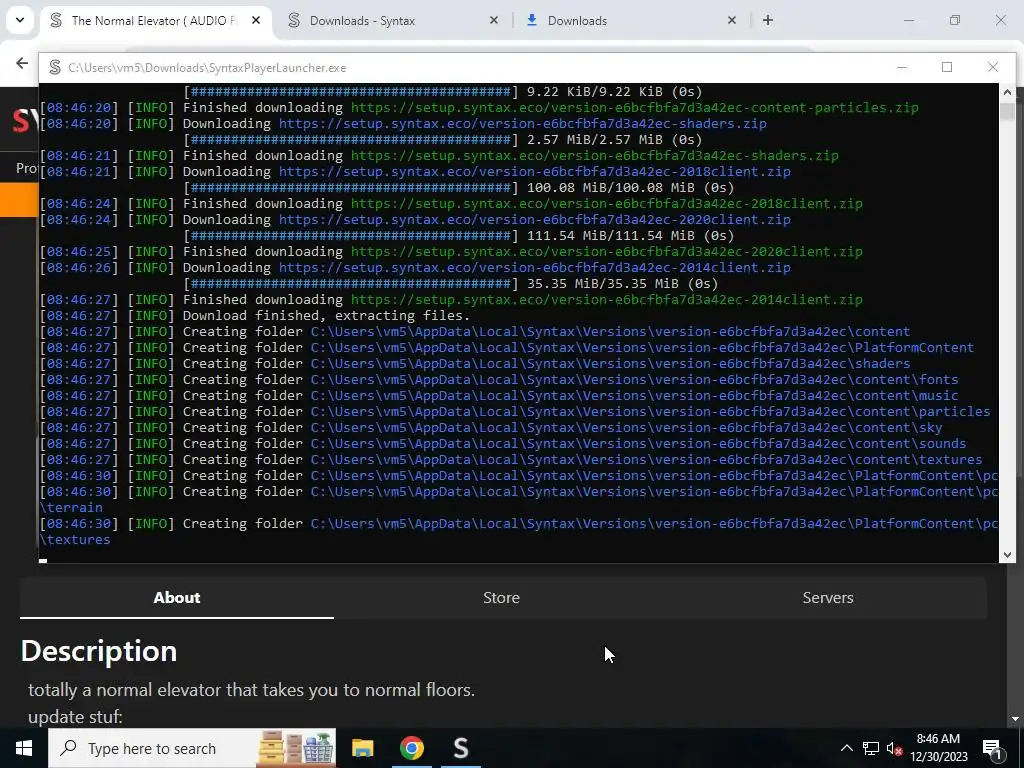Click the taskbar search box
1024x768 pixels.
coord(192,748)
